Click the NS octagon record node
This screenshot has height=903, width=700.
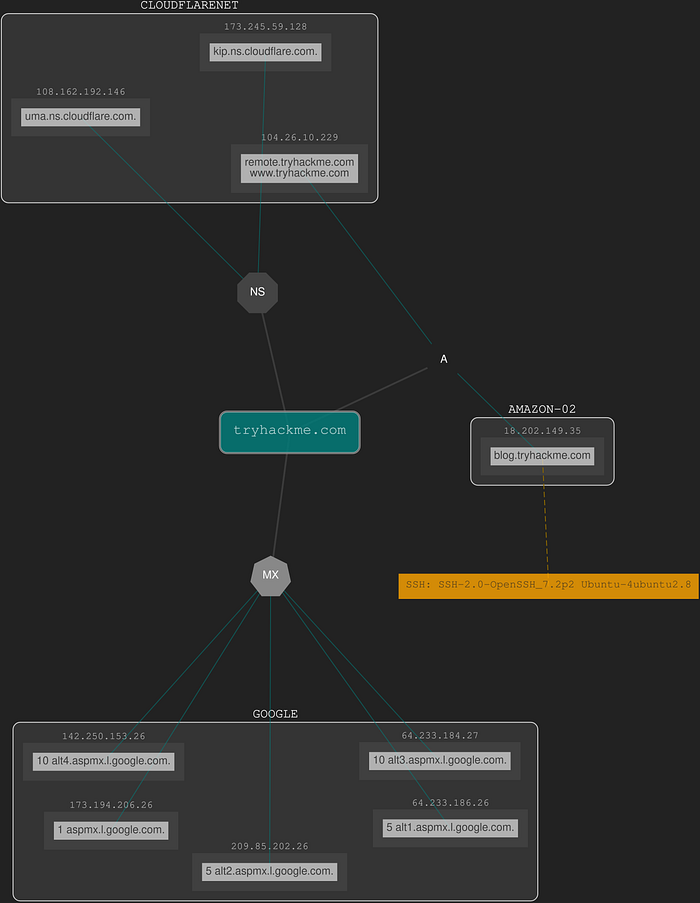[257, 293]
